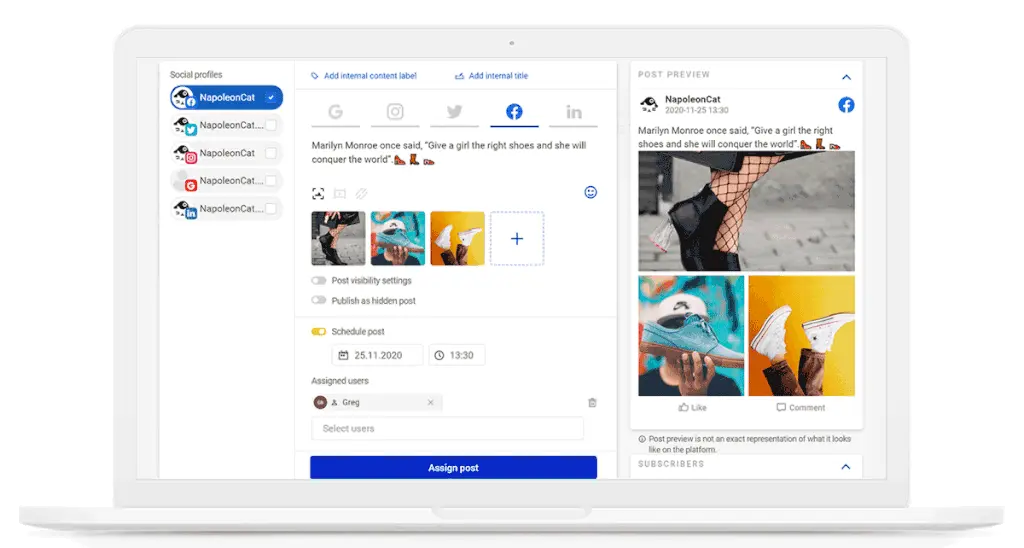Toggle Post visibility settings switch
The image size is (1024, 548).
(x=319, y=281)
